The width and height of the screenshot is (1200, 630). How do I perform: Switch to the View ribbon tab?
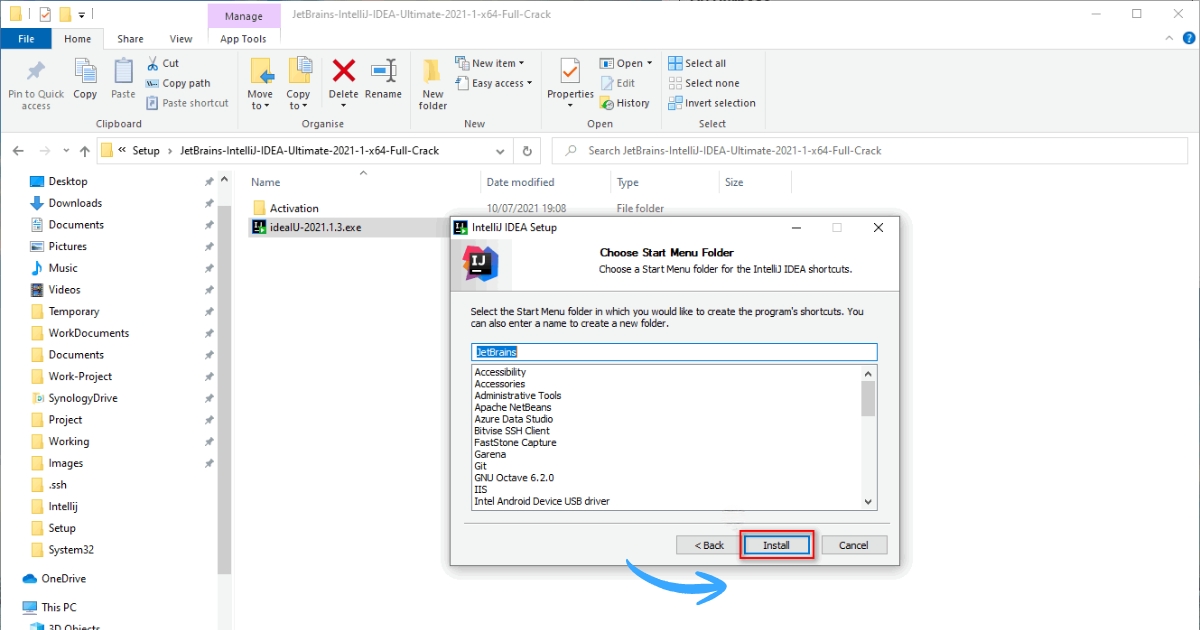click(181, 39)
